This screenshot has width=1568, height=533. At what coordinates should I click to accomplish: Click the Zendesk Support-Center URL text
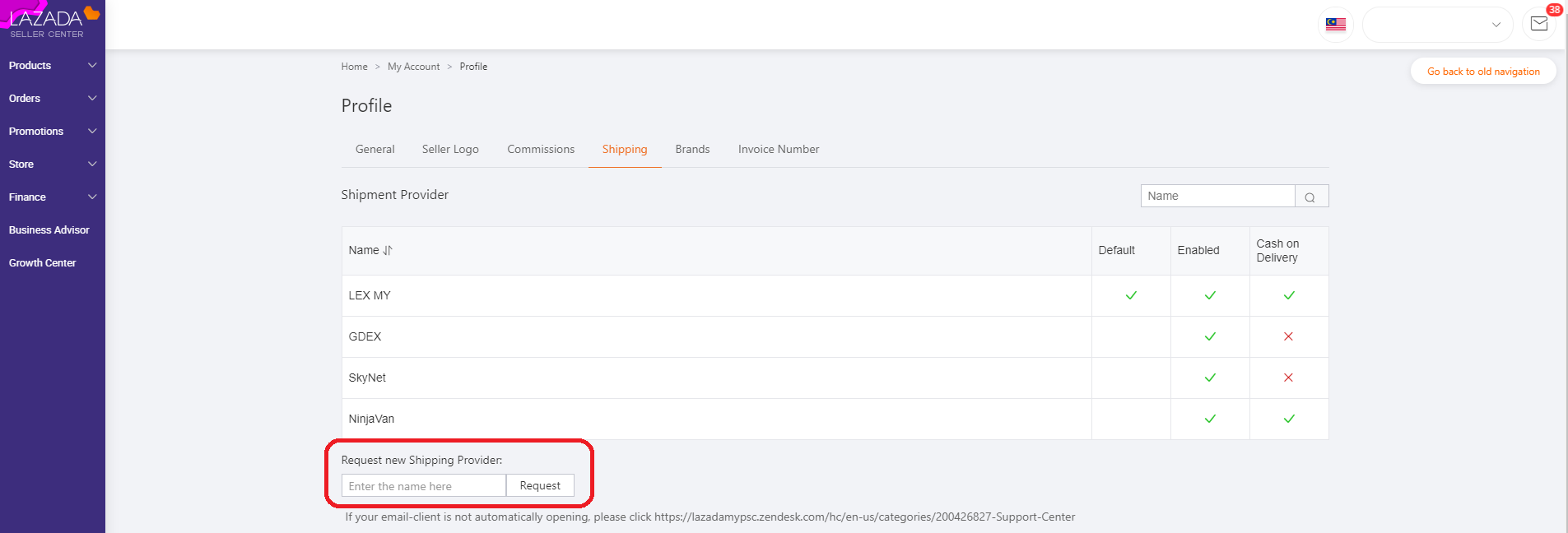864,517
